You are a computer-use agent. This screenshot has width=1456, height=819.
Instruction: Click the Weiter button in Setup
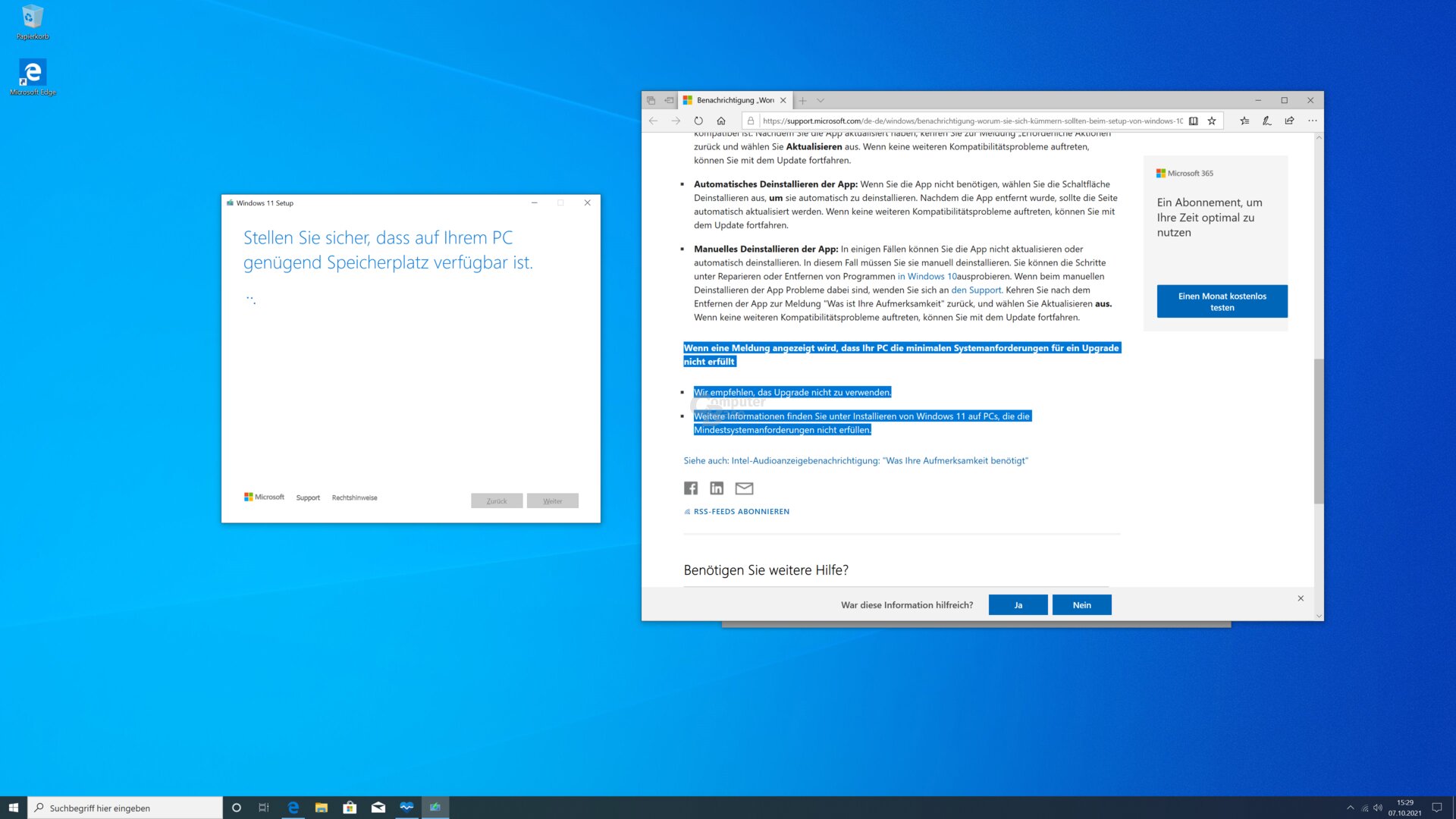pos(553,501)
